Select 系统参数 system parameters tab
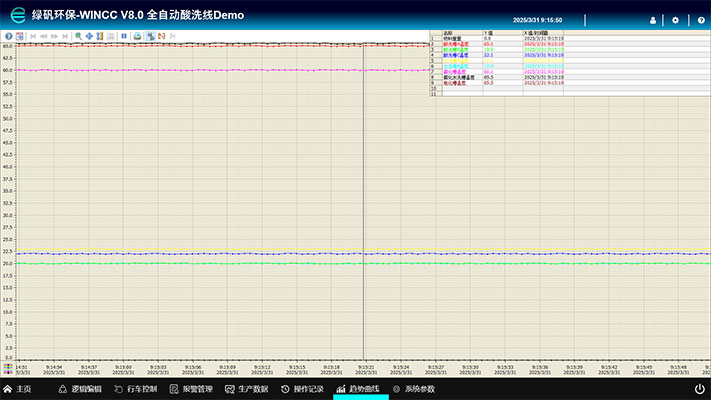This screenshot has height=400, width=711. pos(414,388)
